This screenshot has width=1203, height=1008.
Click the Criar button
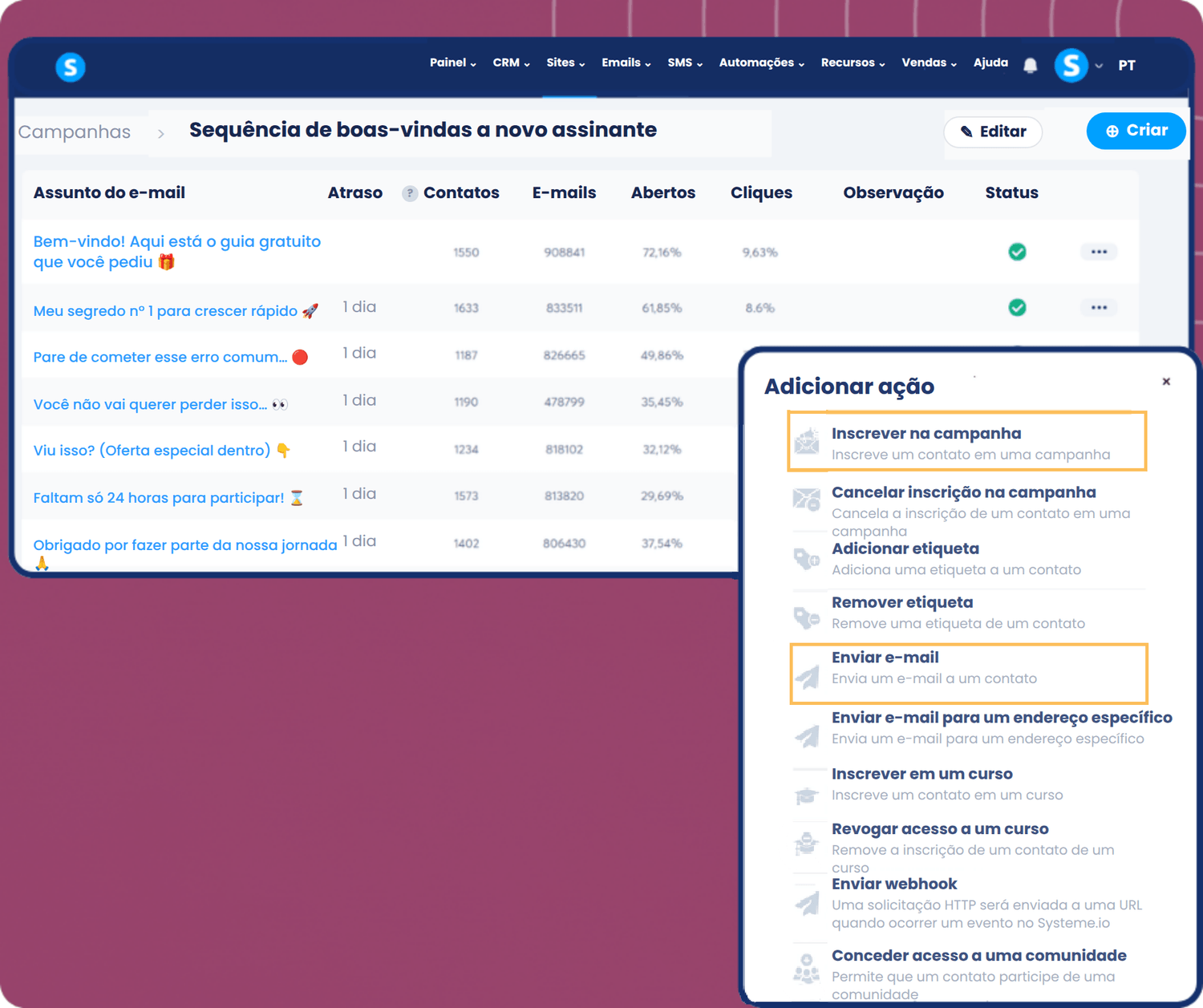point(1136,131)
